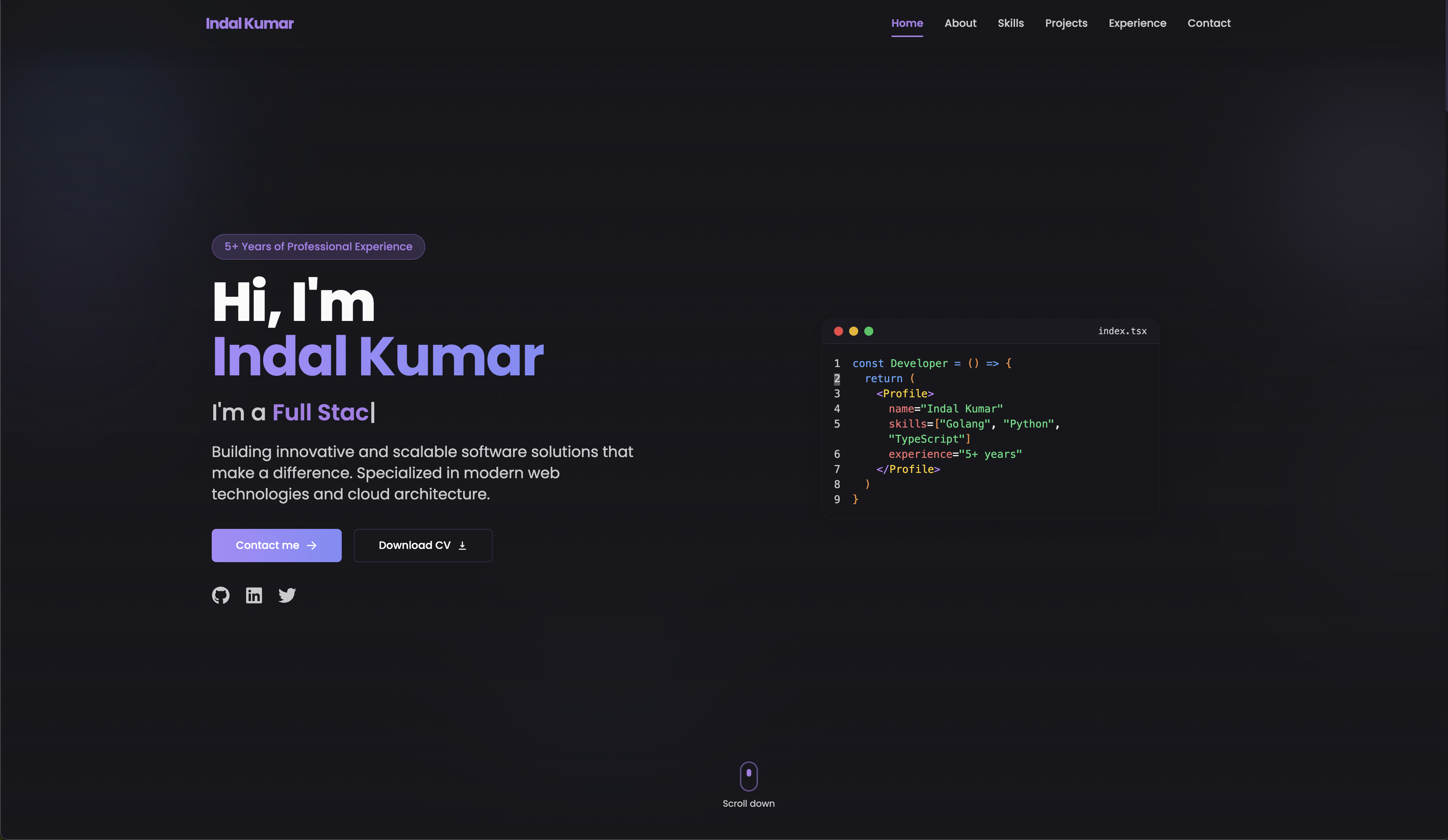The image size is (1448, 840).
Task: Go to the Home nav item
Action: 907,23
